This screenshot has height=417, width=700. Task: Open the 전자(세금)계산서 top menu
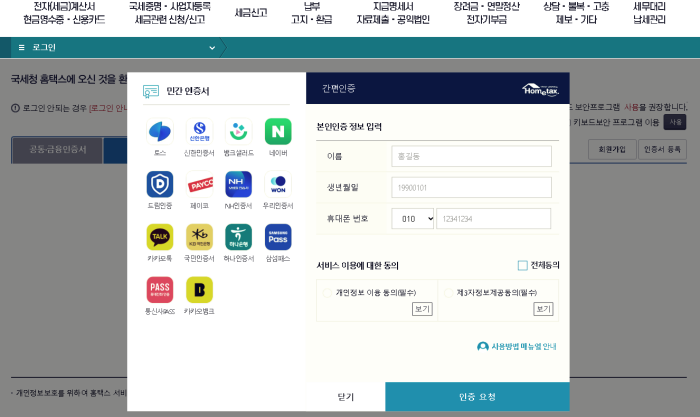pyautogui.click(x=64, y=13)
